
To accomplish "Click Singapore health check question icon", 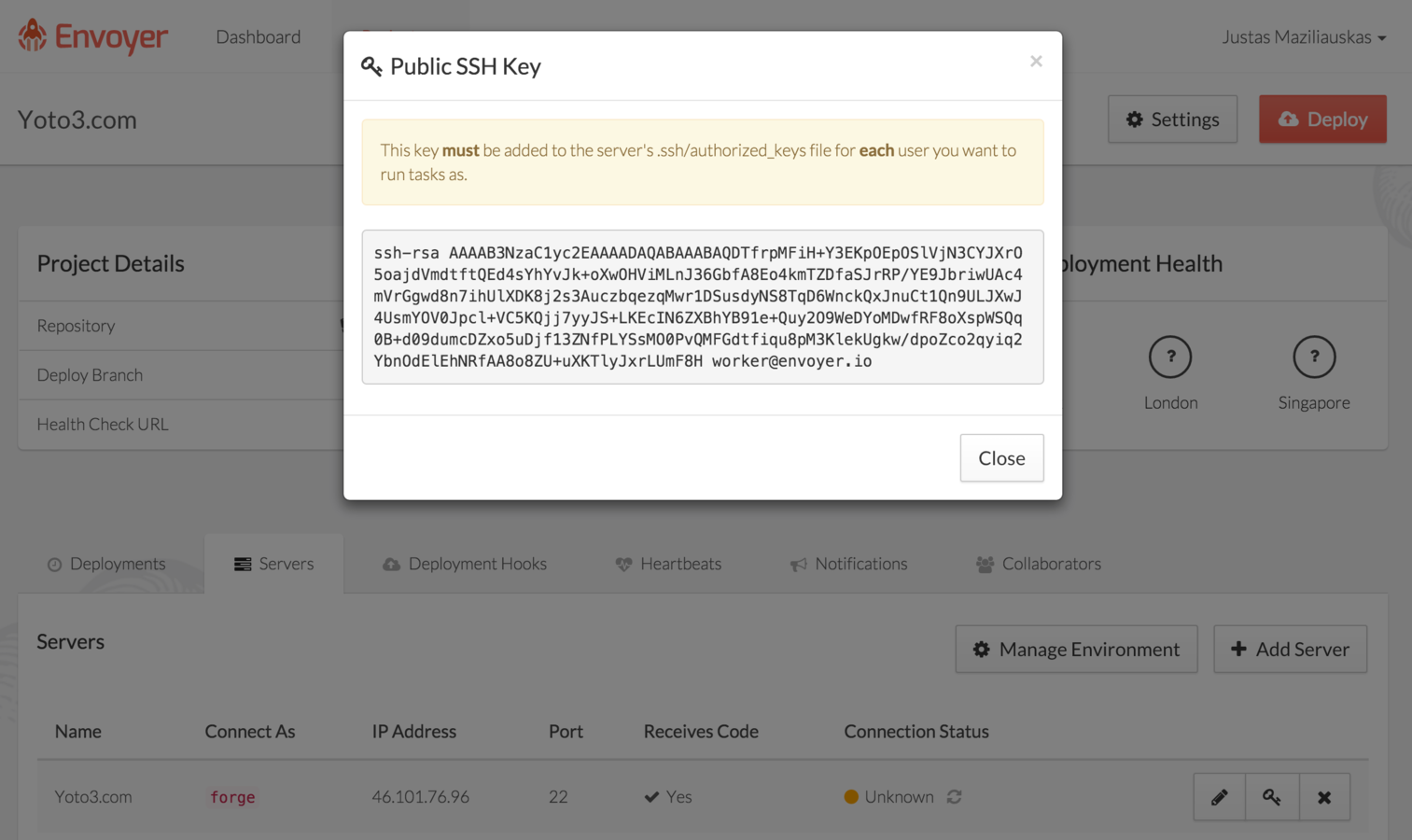I will tap(1314, 357).
